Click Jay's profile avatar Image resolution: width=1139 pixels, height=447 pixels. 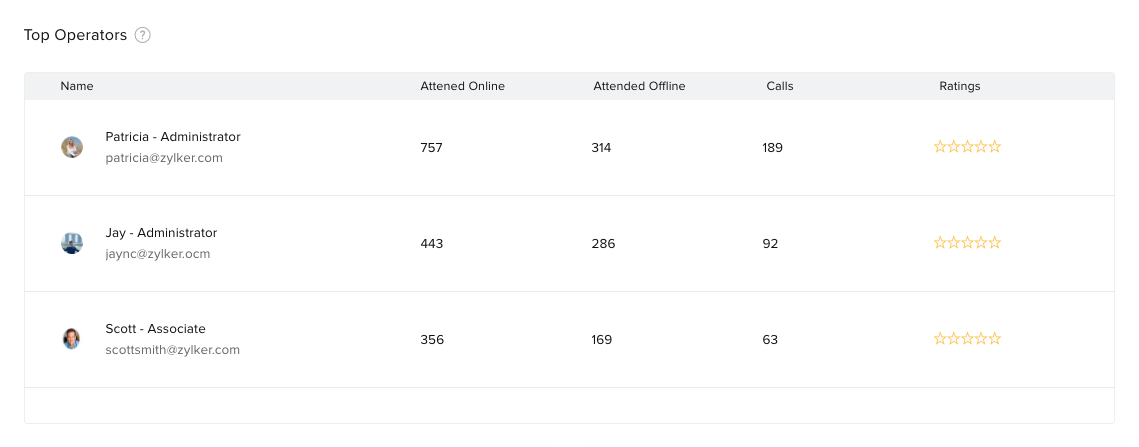[x=72, y=243]
